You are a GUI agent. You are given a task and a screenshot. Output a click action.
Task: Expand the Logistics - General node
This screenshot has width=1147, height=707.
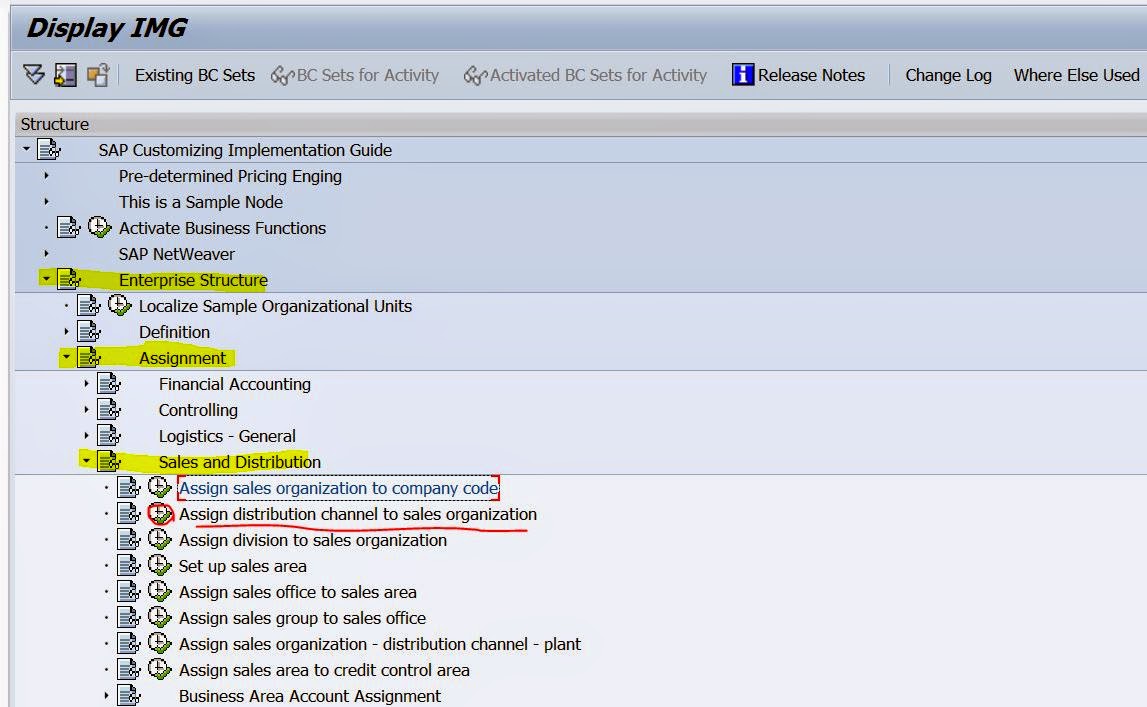point(86,436)
